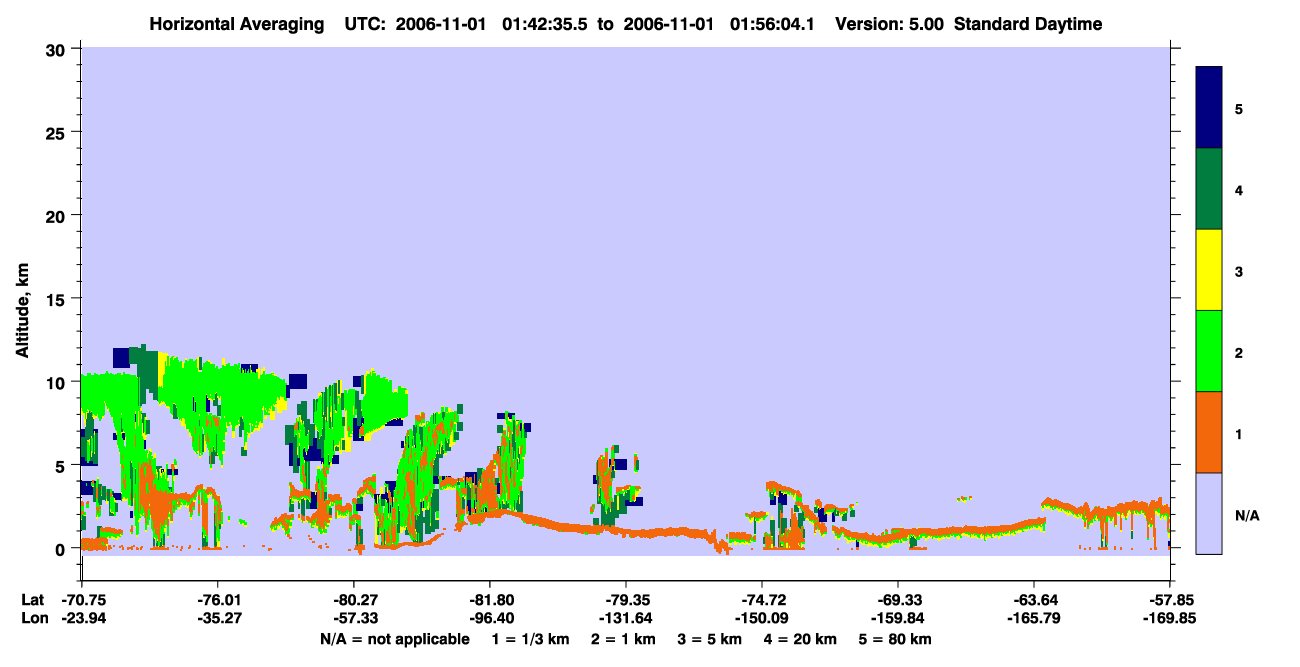Click longitude value -96.40
The width and height of the screenshot is (1300, 667).
point(490,618)
